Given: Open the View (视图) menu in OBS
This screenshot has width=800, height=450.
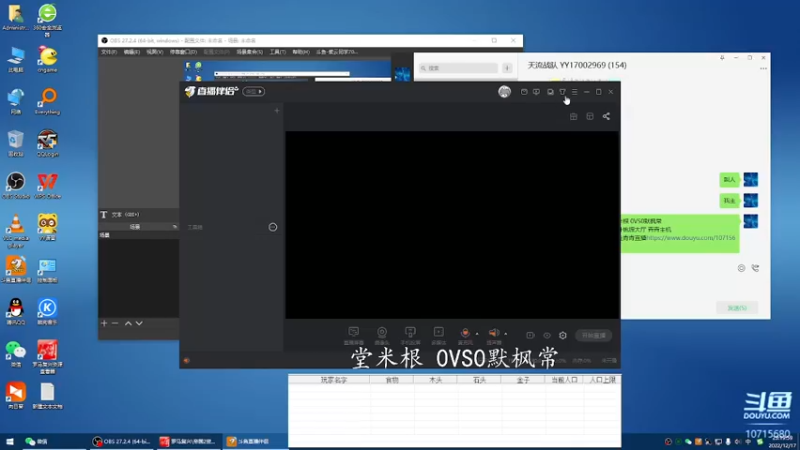Looking at the screenshot, I should pos(155,52).
